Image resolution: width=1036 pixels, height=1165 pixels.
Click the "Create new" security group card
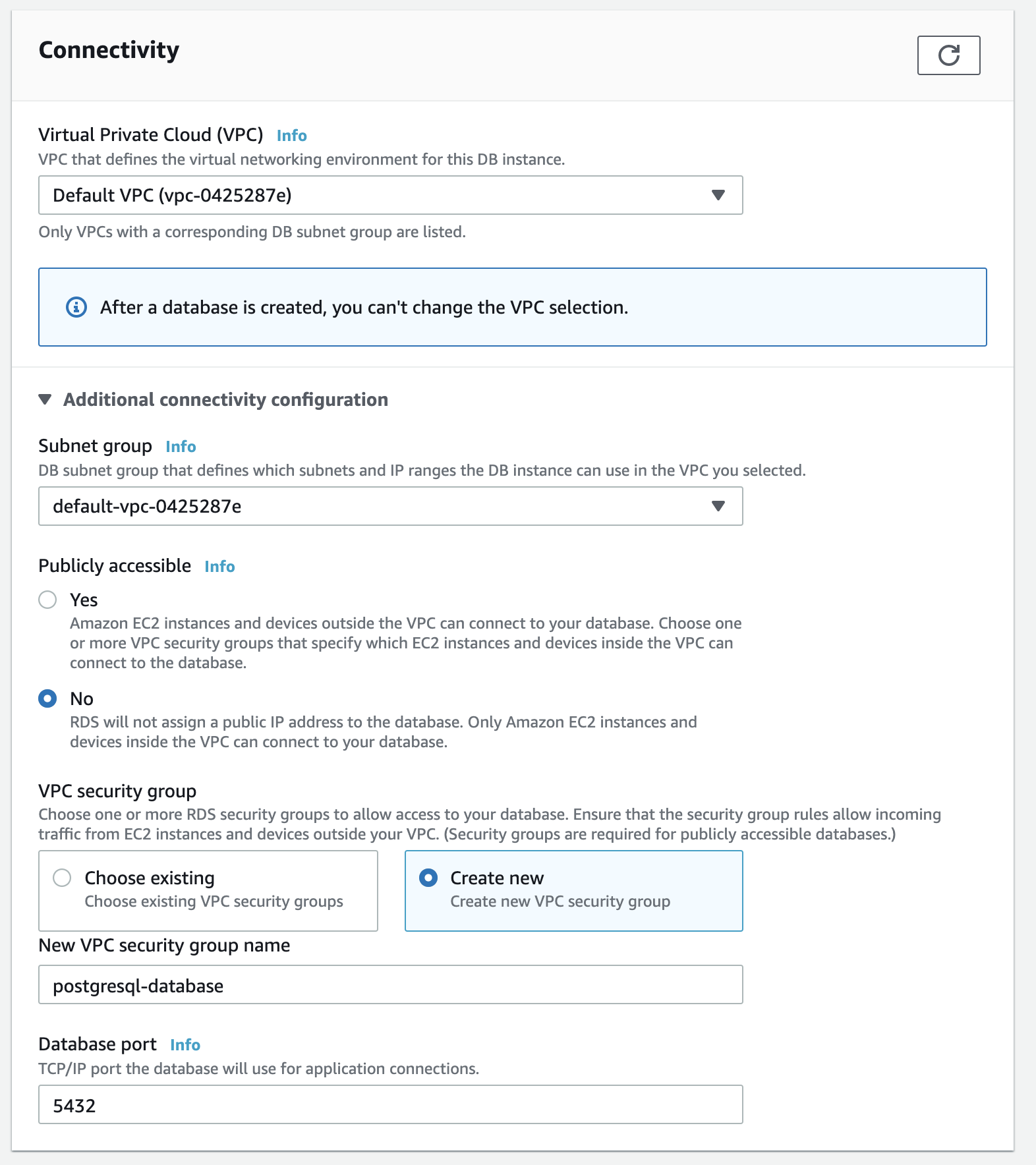pyautogui.click(x=573, y=890)
